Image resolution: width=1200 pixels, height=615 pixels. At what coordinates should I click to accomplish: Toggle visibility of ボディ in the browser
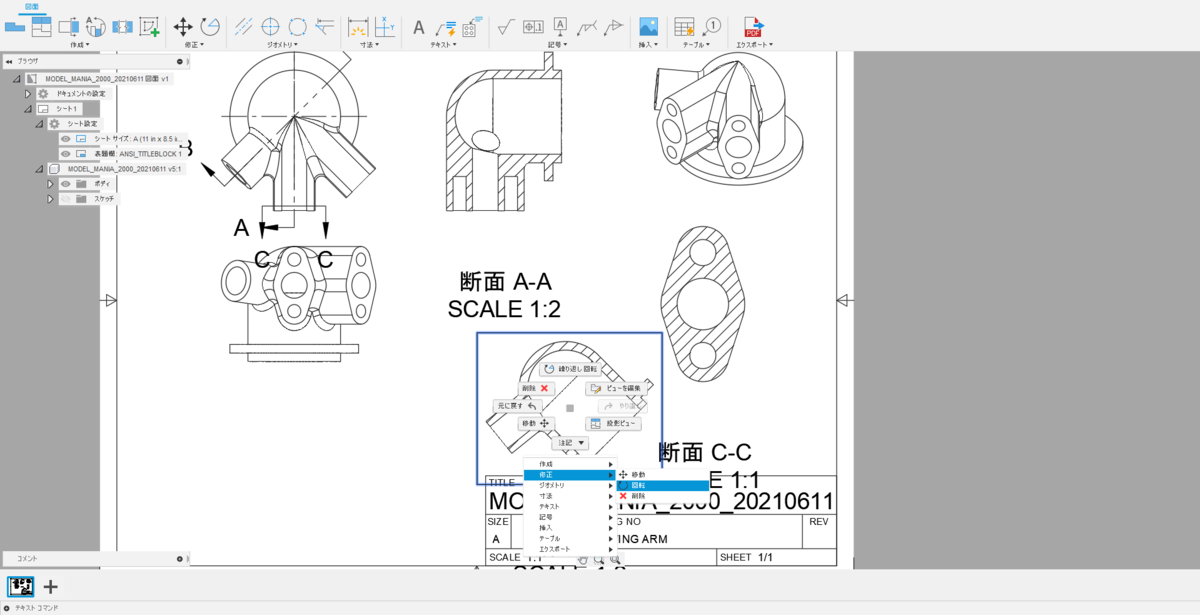65,184
